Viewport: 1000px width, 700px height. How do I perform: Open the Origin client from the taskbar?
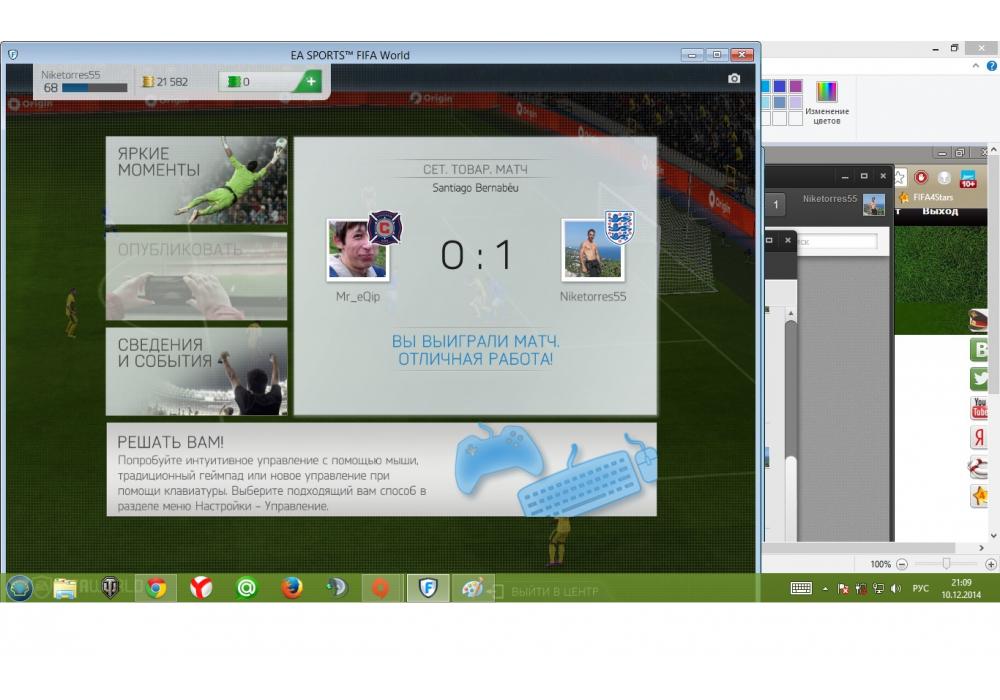click(x=381, y=587)
